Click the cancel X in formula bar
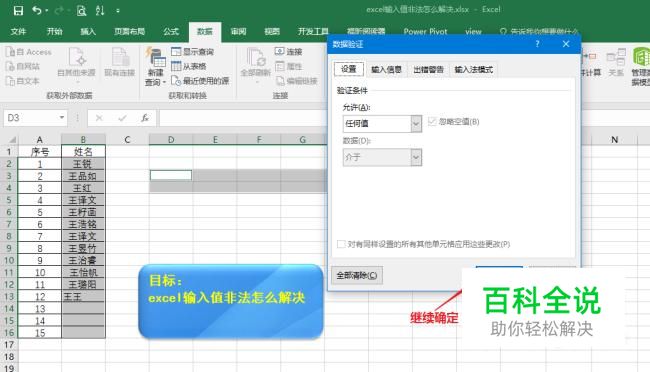The height and width of the screenshot is (372, 650). (99, 118)
